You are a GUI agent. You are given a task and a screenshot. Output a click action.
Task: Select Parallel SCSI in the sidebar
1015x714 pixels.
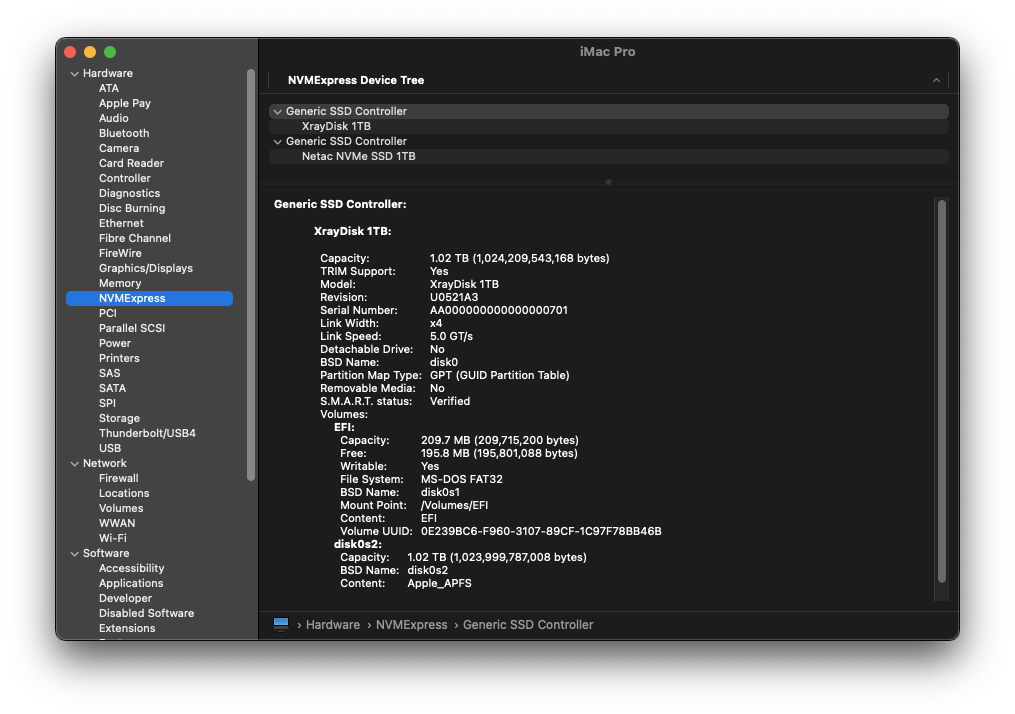pos(132,328)
